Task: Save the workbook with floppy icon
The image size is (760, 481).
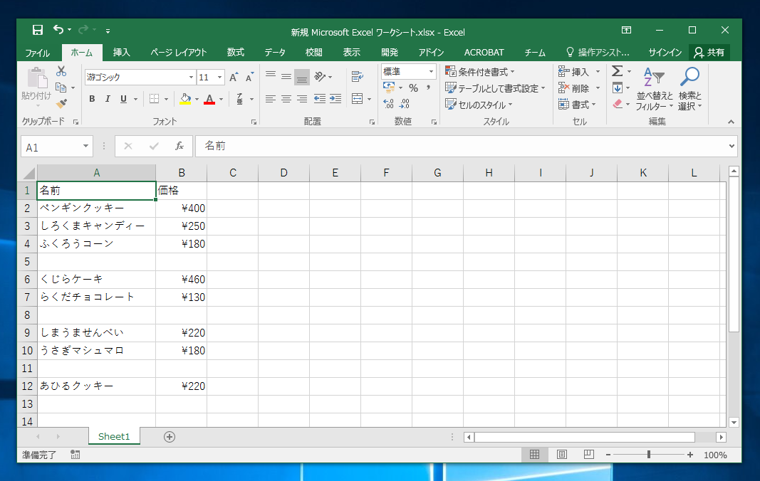Action: click(x=37, y=30)
